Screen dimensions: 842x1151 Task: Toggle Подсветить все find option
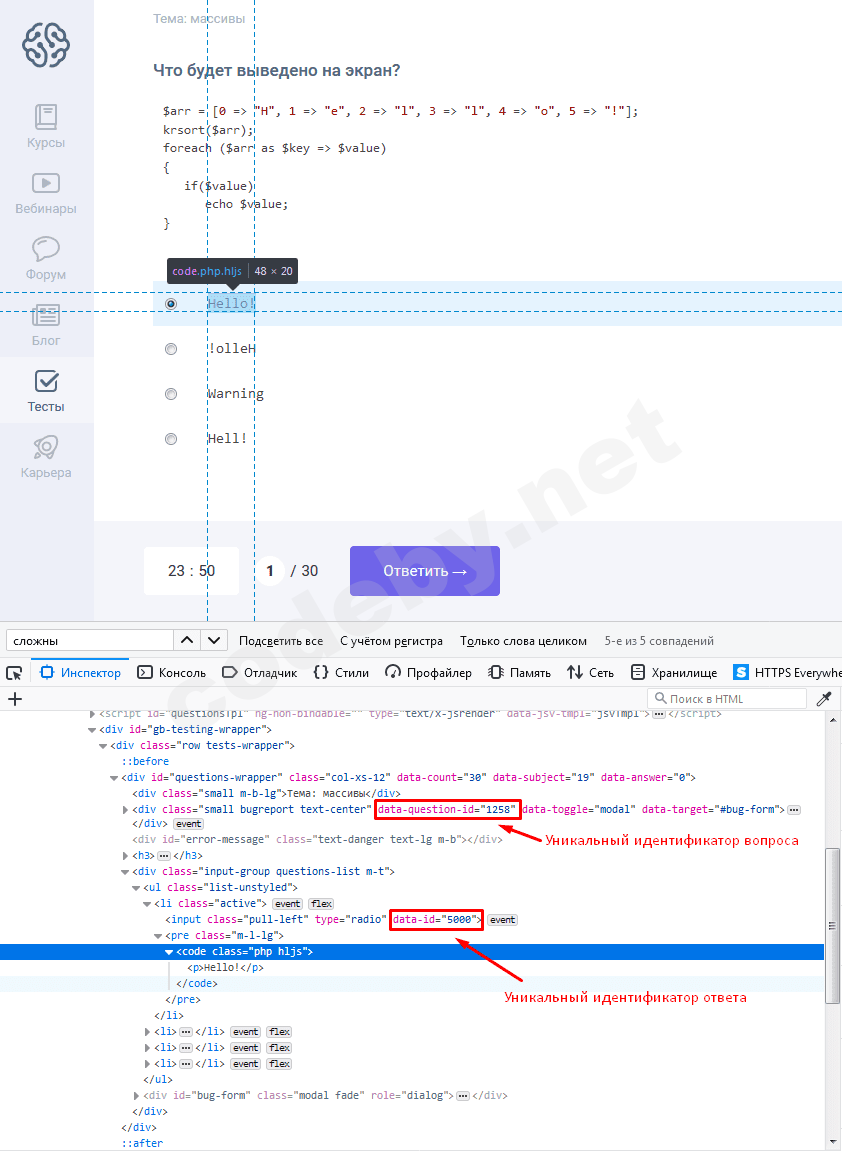coord(281,641)
